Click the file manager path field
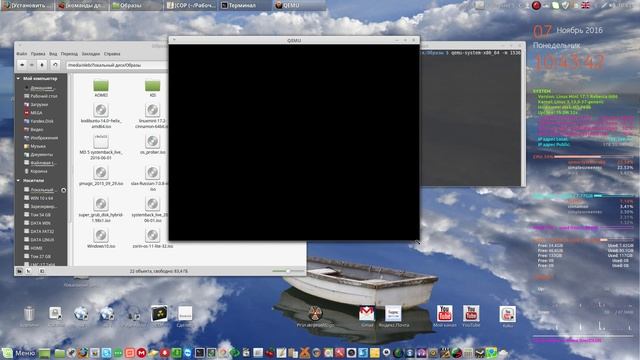The height and width of the screenshot is (360, 640). pos(117,65)
